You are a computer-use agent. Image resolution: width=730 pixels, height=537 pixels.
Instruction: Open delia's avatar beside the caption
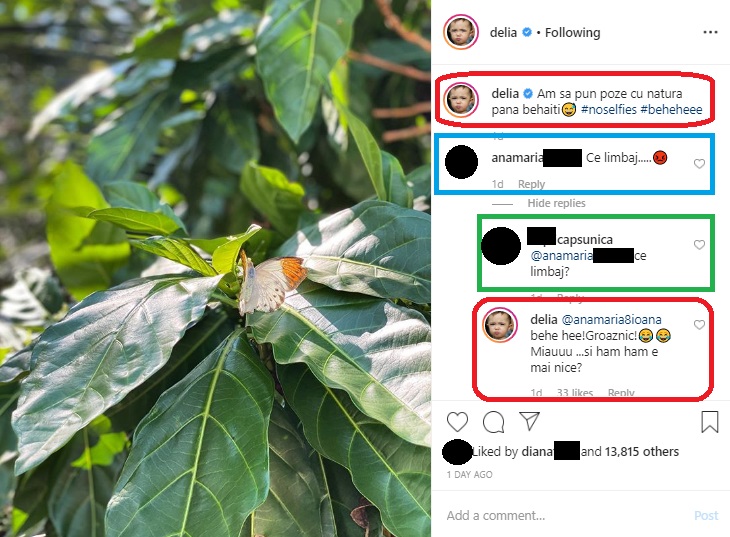tap(461, 99)
